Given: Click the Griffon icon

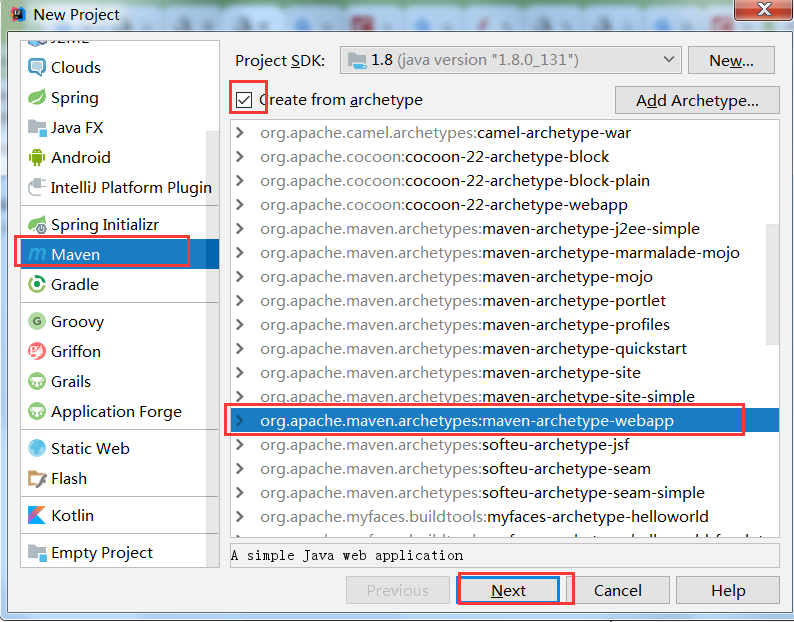Looking at the screenshot, I should [x=36, y=351].
